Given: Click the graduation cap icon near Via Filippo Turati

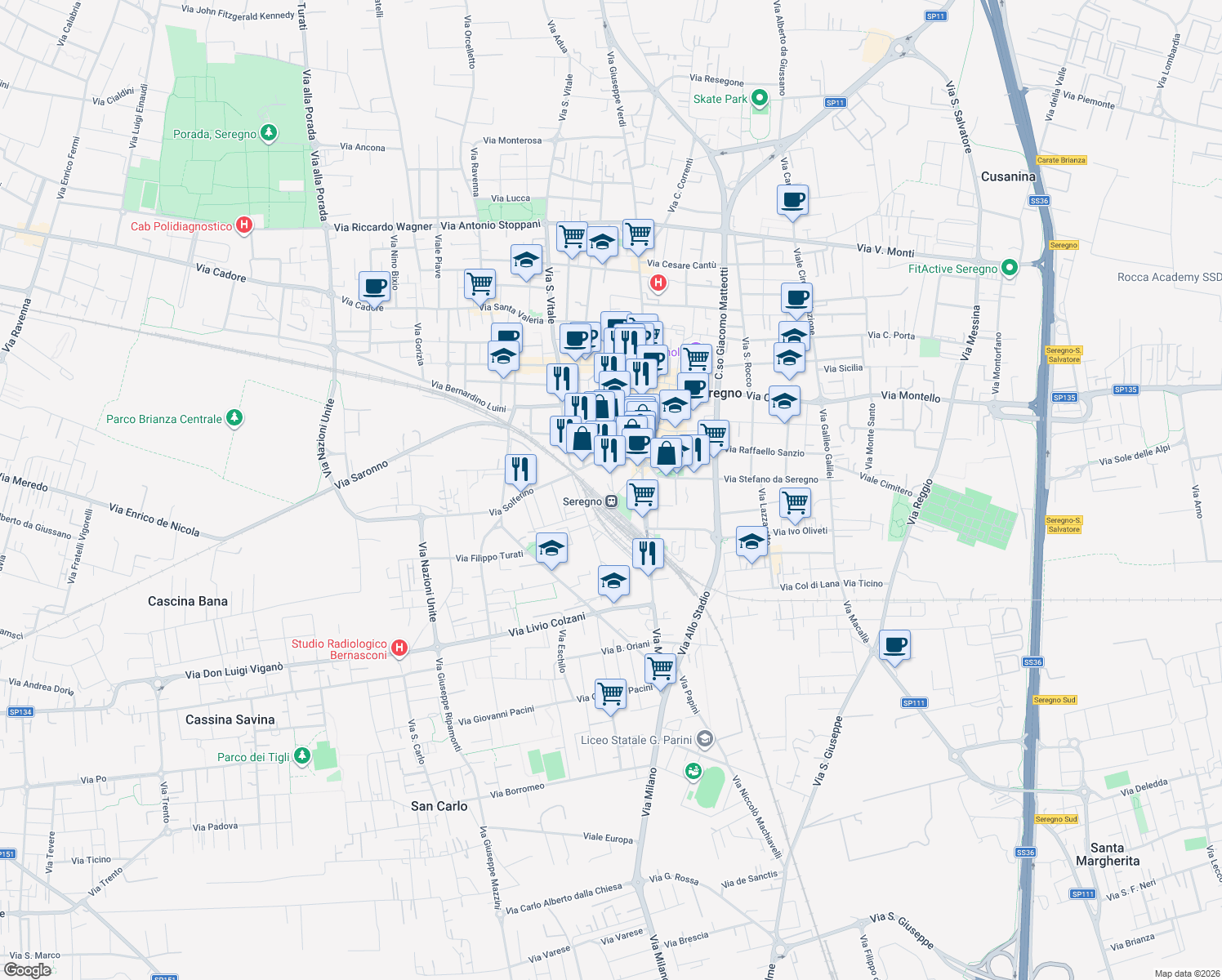Looking at the screenshot, I should tap(551, 548).
